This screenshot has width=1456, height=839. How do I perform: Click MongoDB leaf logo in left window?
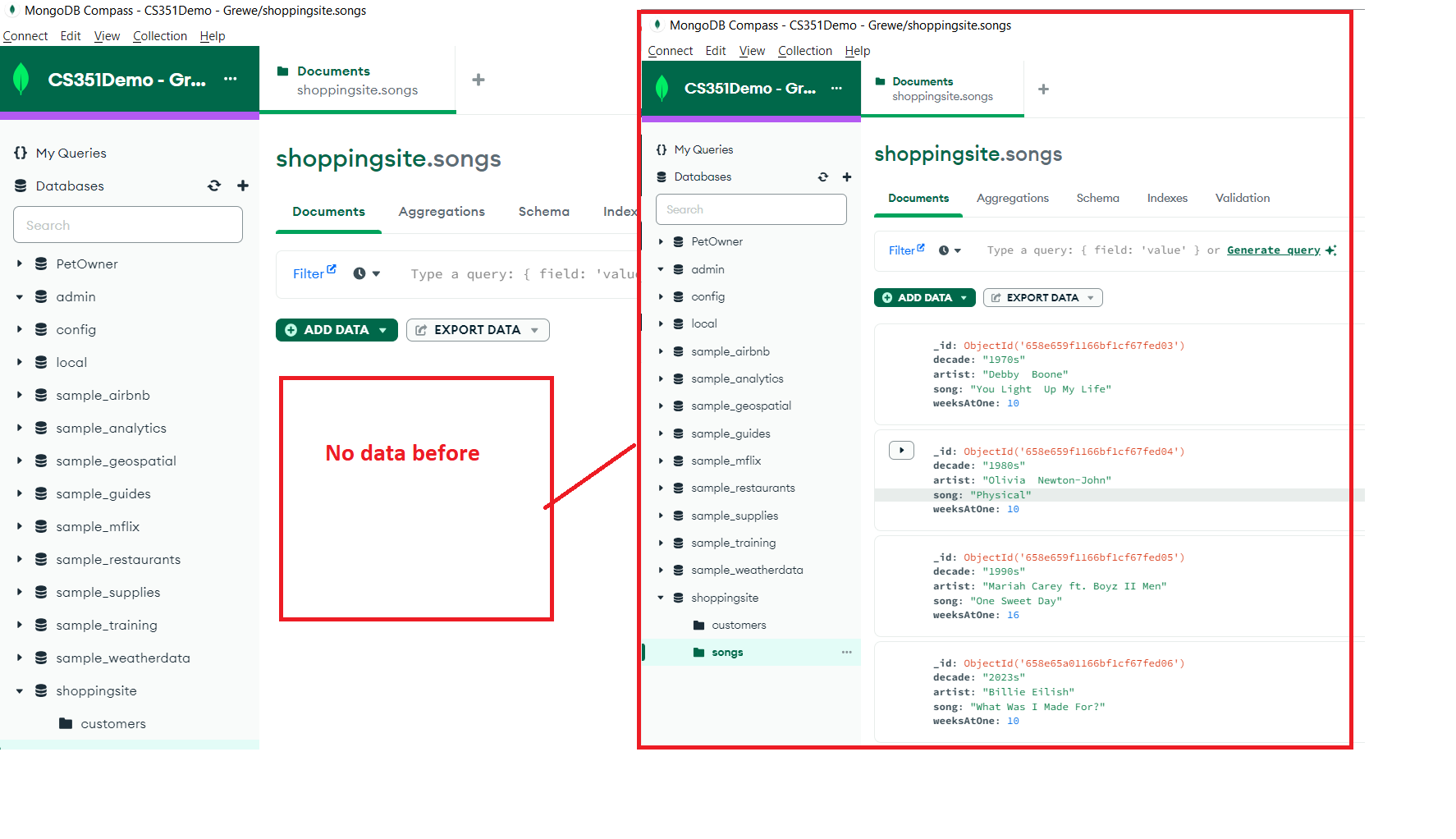click(22, 80)
